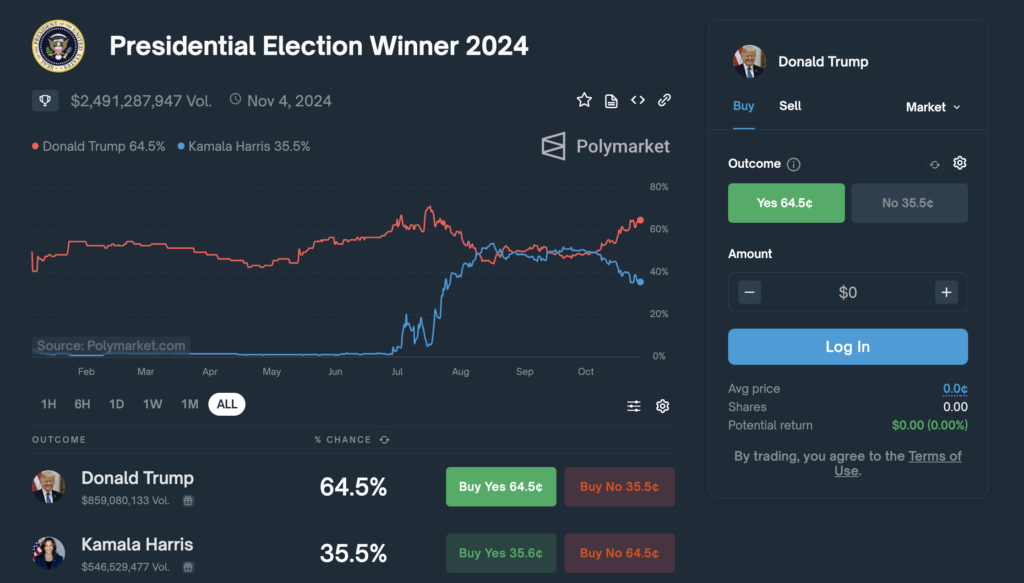Viewport: 1024px width, 583px height.
Task: Open chart settings gear icon
Action: 662,405
